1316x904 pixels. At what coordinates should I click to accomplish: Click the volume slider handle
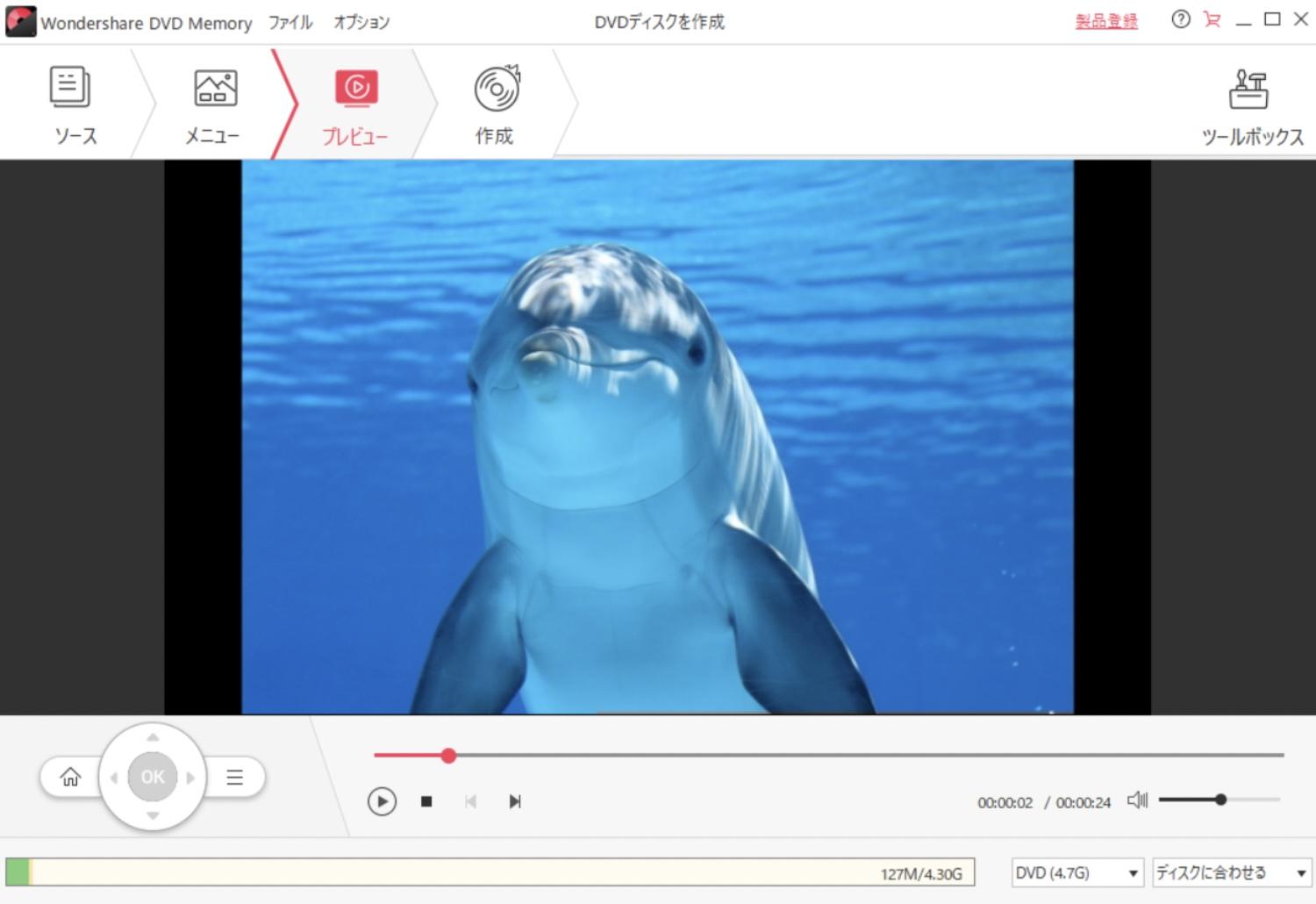1220,800
